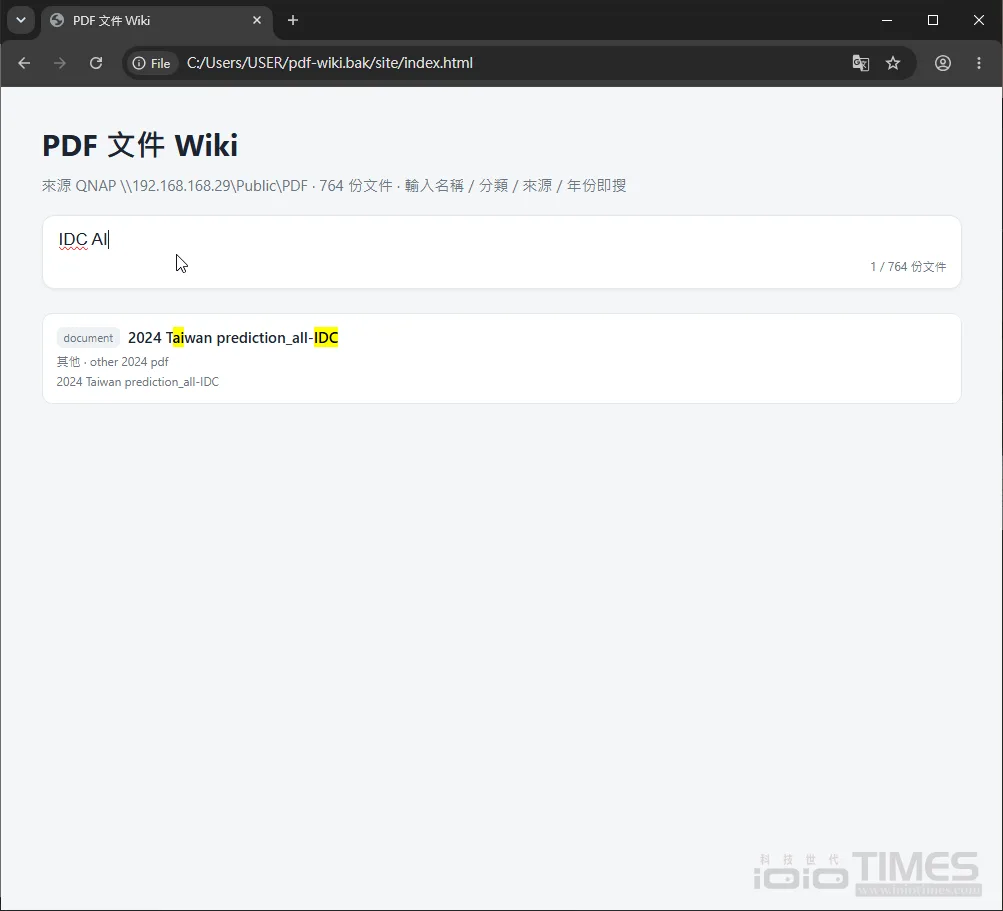Open the browser profile icon
This screenshot has width=1003, height=911.
point(943,63)
